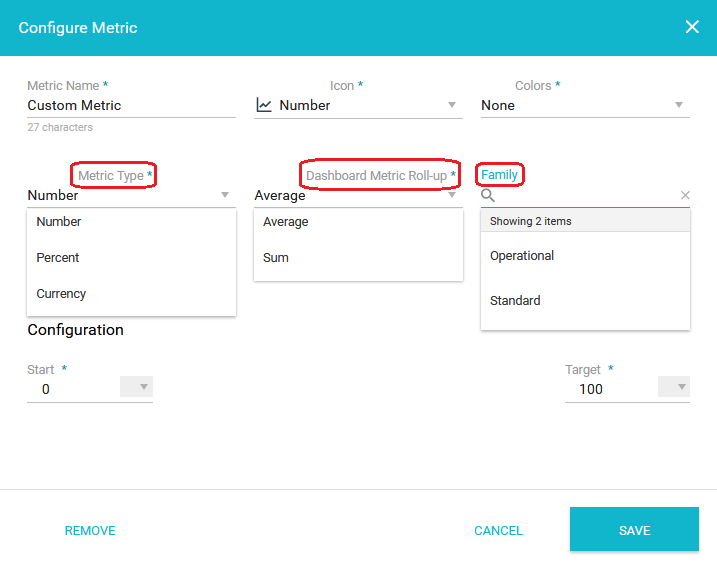717x569 pixels.
Task: Open the Start value stepper arrow
Action: [136, 387]
